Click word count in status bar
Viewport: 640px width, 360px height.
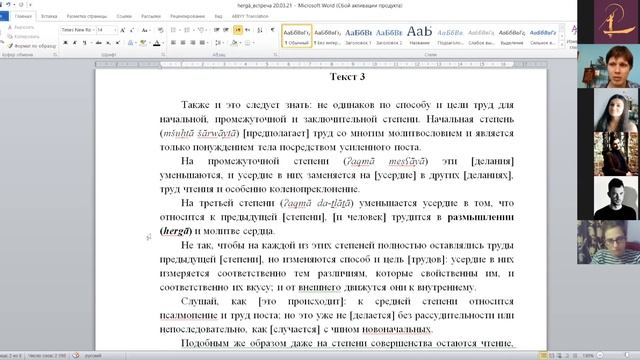pos(47,356)
